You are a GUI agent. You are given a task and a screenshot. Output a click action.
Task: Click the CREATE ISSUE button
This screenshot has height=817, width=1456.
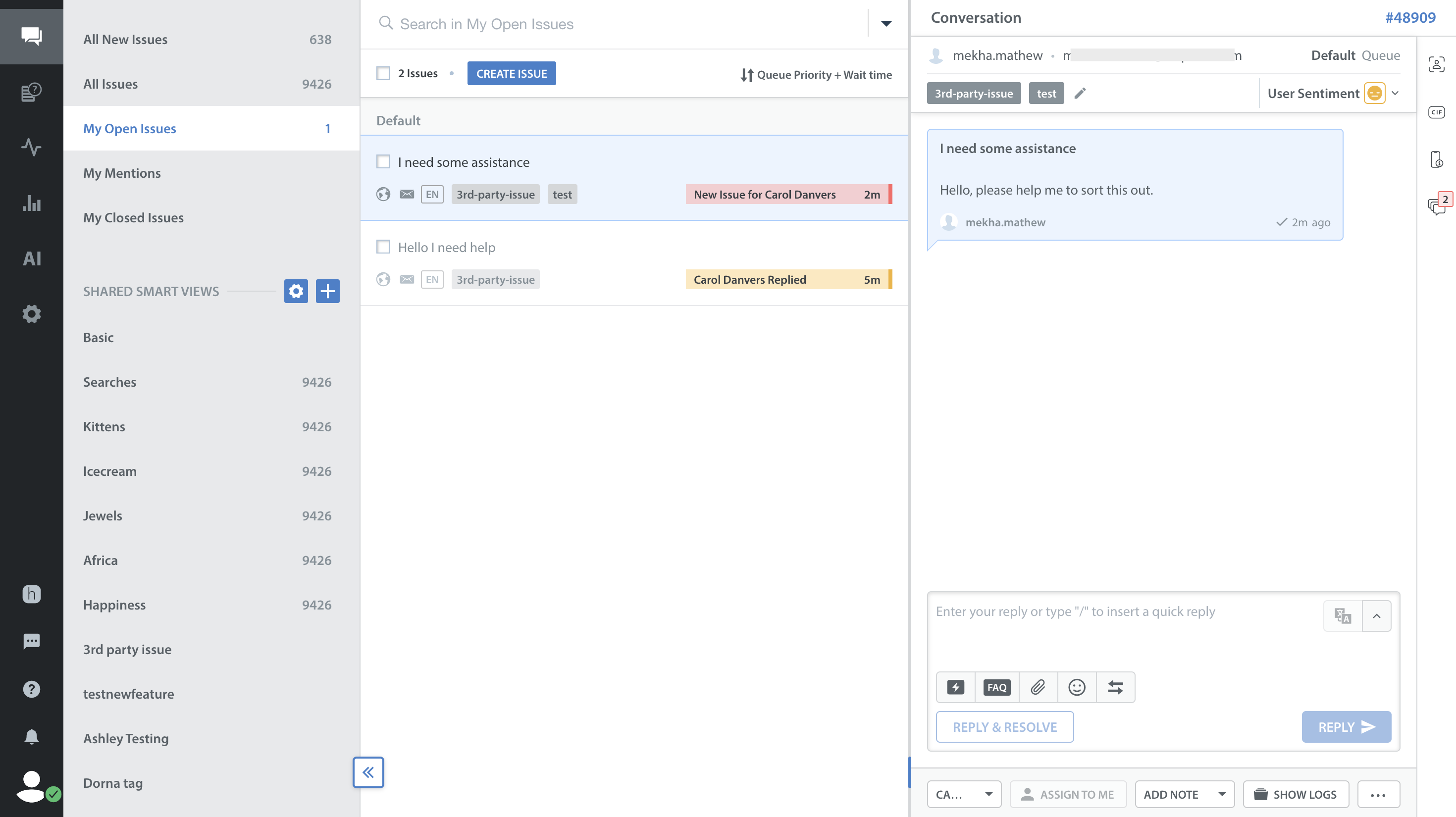511,73
